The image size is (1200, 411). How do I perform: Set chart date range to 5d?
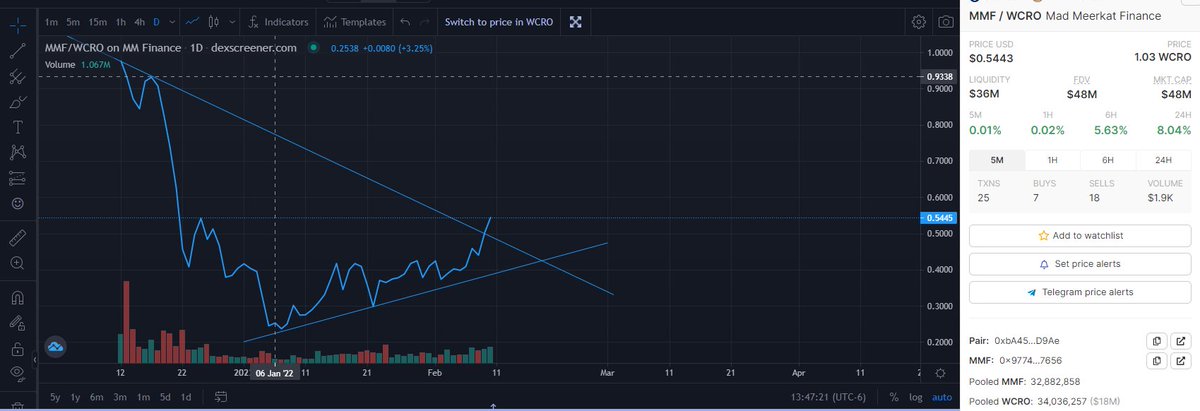tap(165, 397)
